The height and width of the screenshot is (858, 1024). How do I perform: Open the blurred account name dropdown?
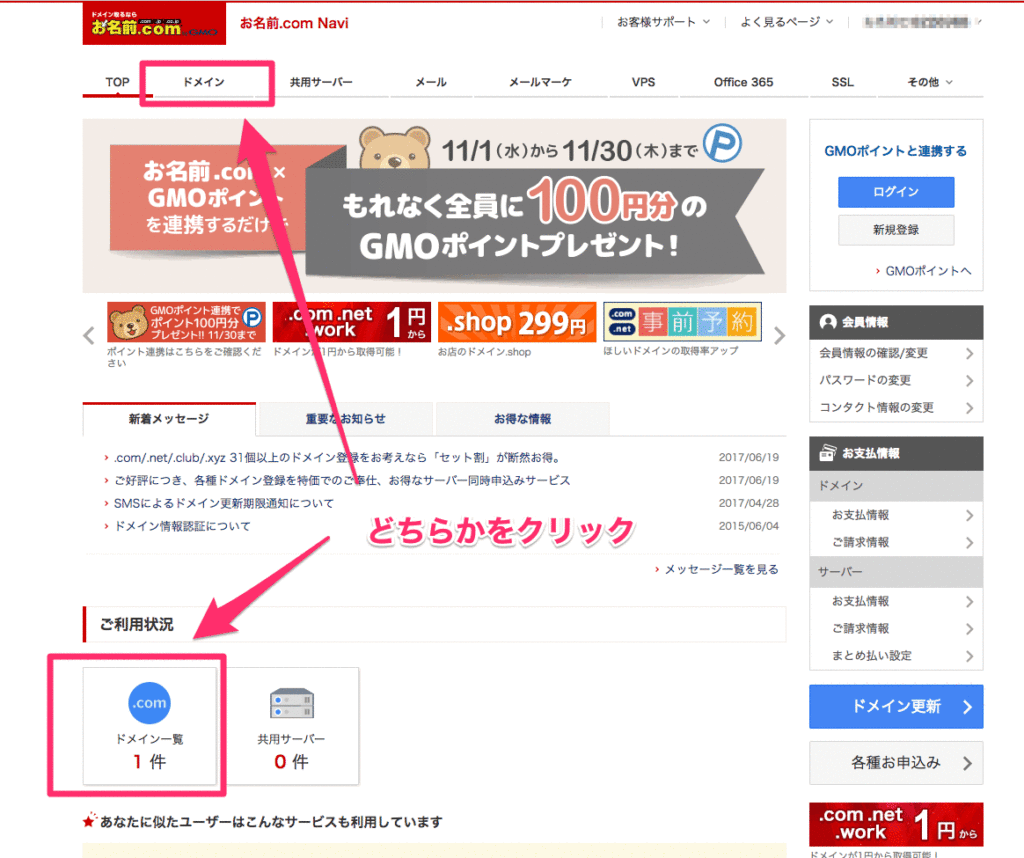click(x=921, y=22)
